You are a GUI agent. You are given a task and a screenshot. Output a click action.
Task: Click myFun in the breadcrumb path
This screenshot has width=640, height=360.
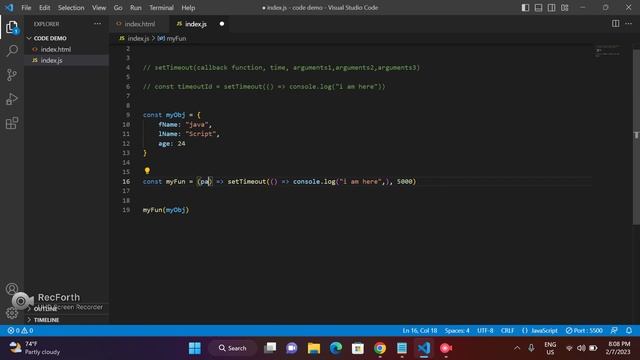click(176, 38)
